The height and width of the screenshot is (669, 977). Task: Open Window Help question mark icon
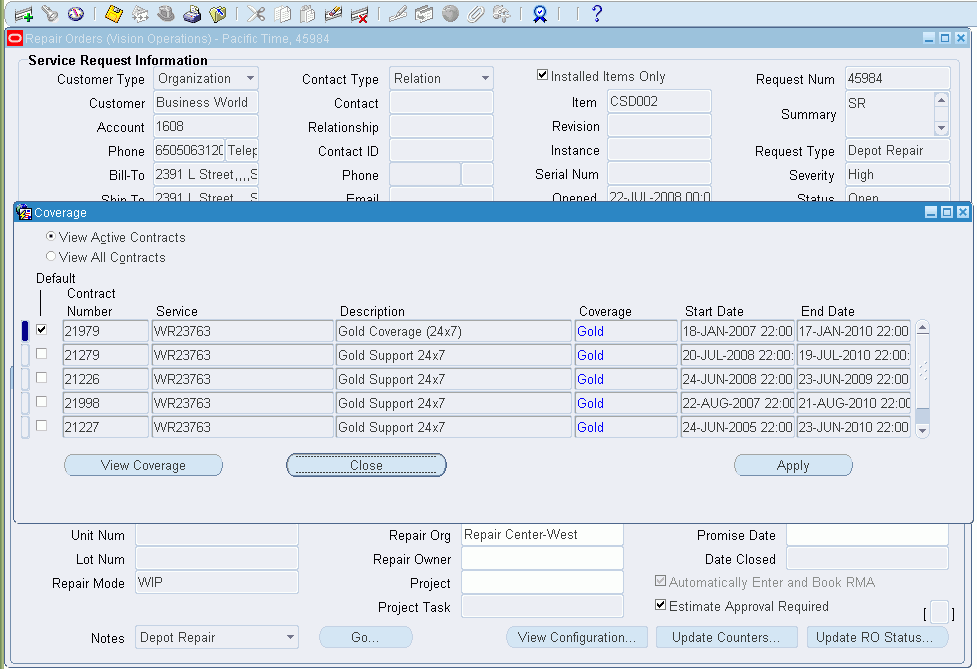click(x=596, y=14)
